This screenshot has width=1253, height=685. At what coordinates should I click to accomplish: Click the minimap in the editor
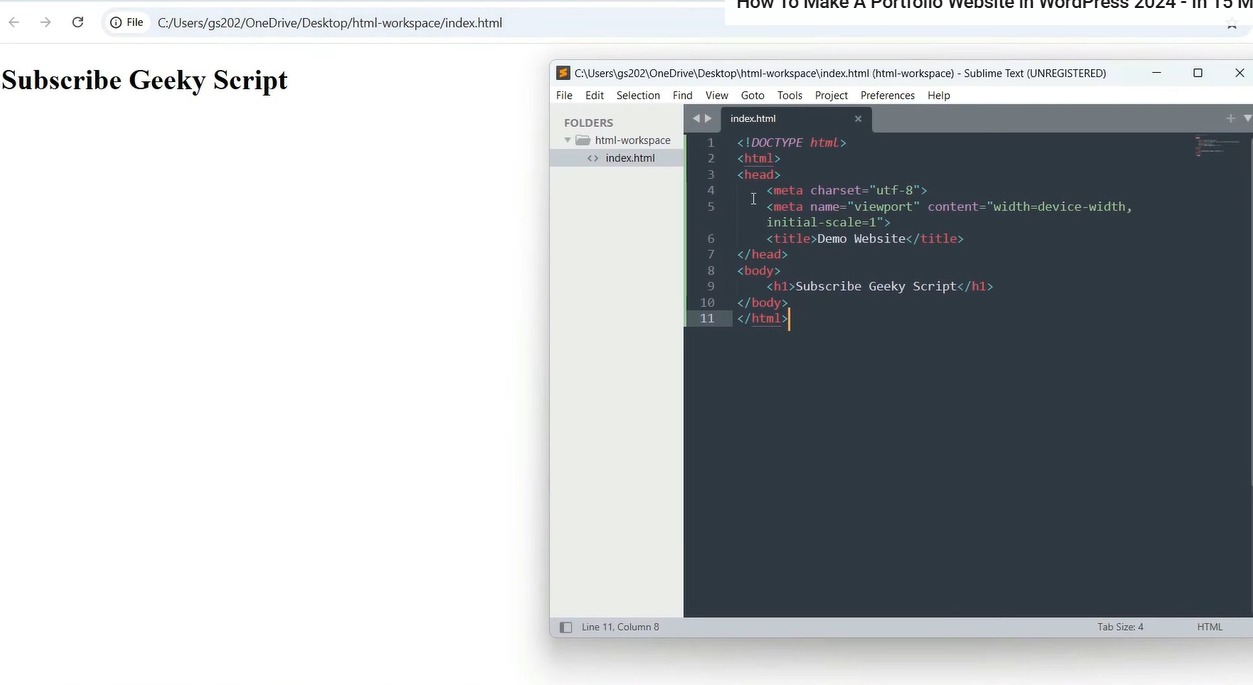pos(1217,146)
